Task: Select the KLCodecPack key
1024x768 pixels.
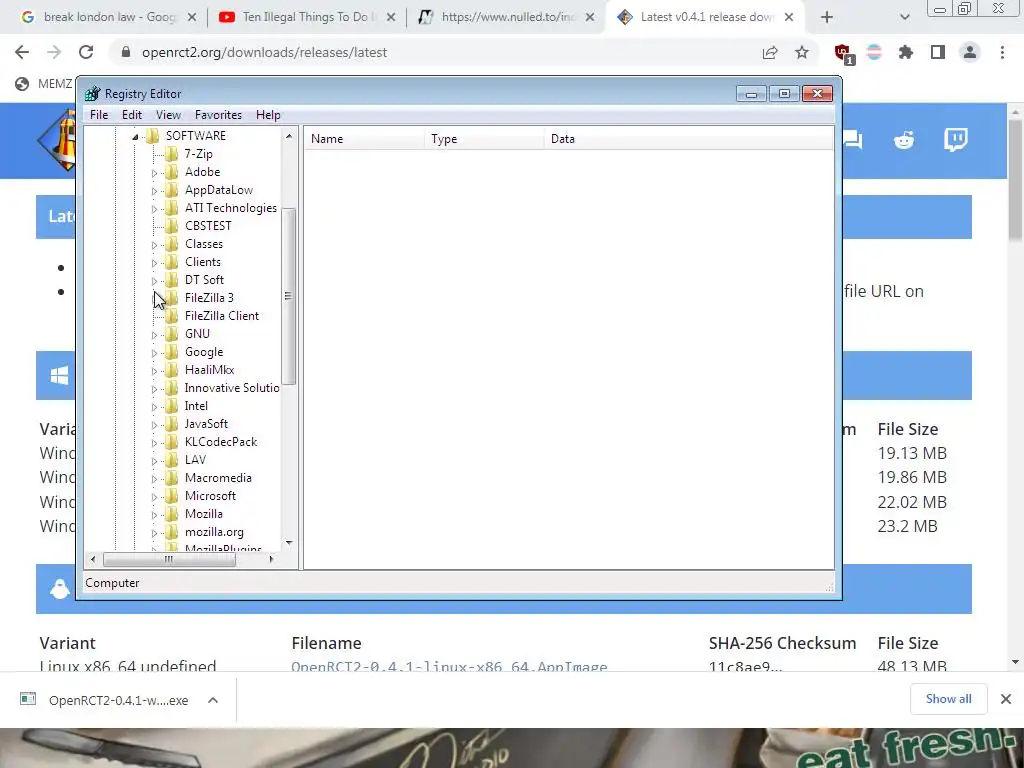Action: (x=221, y=441)
